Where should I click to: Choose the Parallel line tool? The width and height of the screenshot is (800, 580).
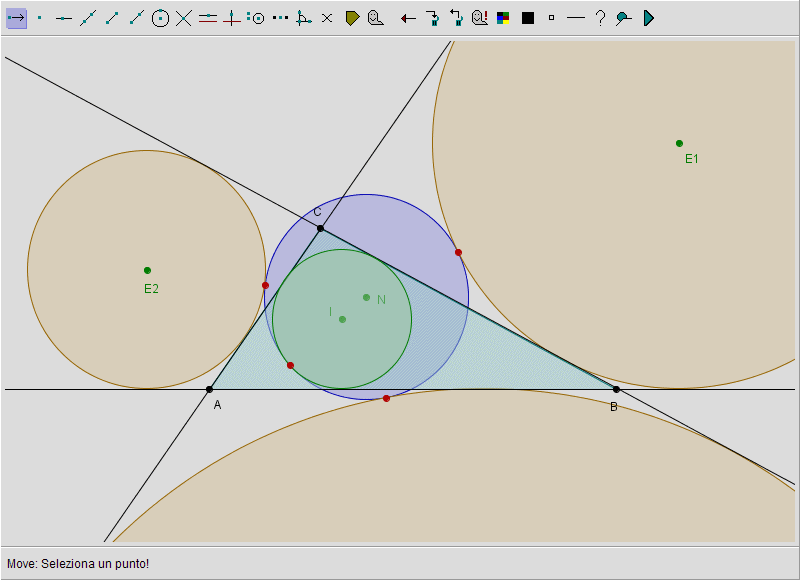point(208,18)
